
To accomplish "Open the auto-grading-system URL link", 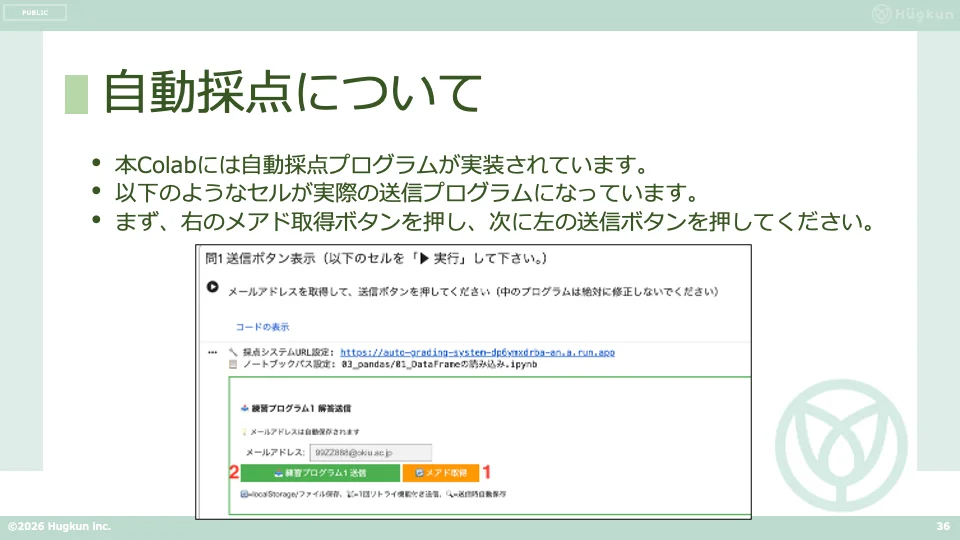I will 478,352.
